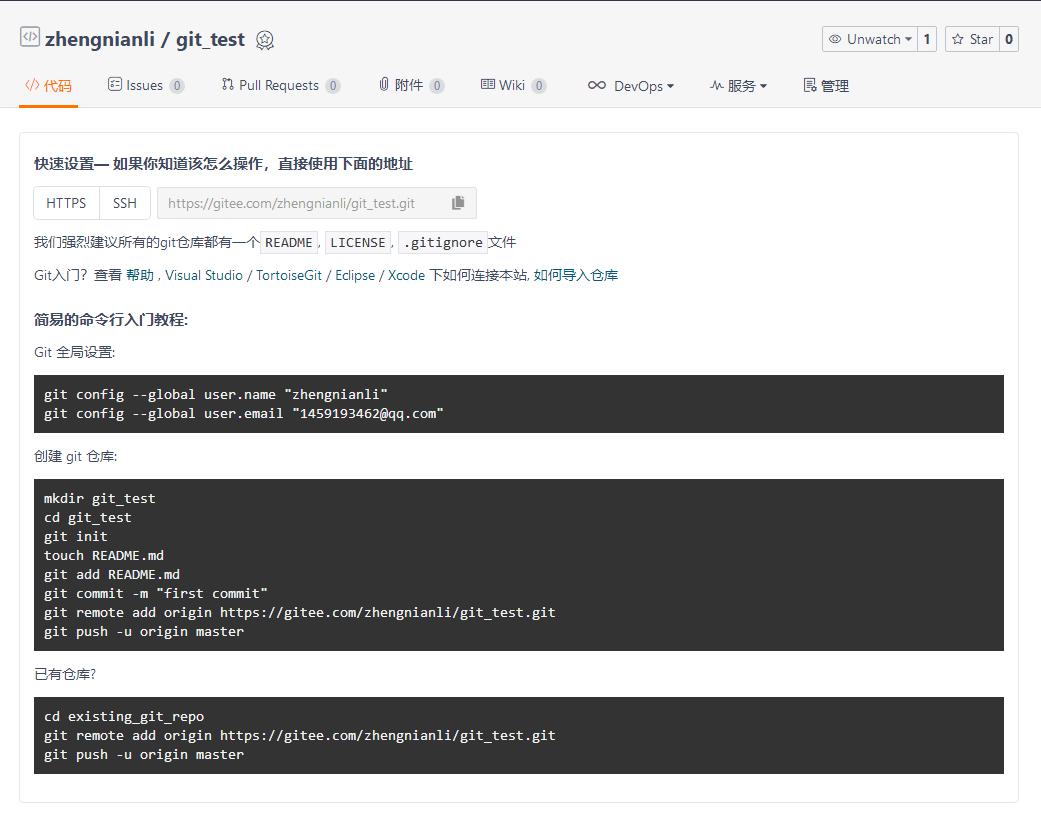Screen dimensions: 1041x814
Task: Click the 'cd existing_git_repo' command line
Action: point(124,716)
